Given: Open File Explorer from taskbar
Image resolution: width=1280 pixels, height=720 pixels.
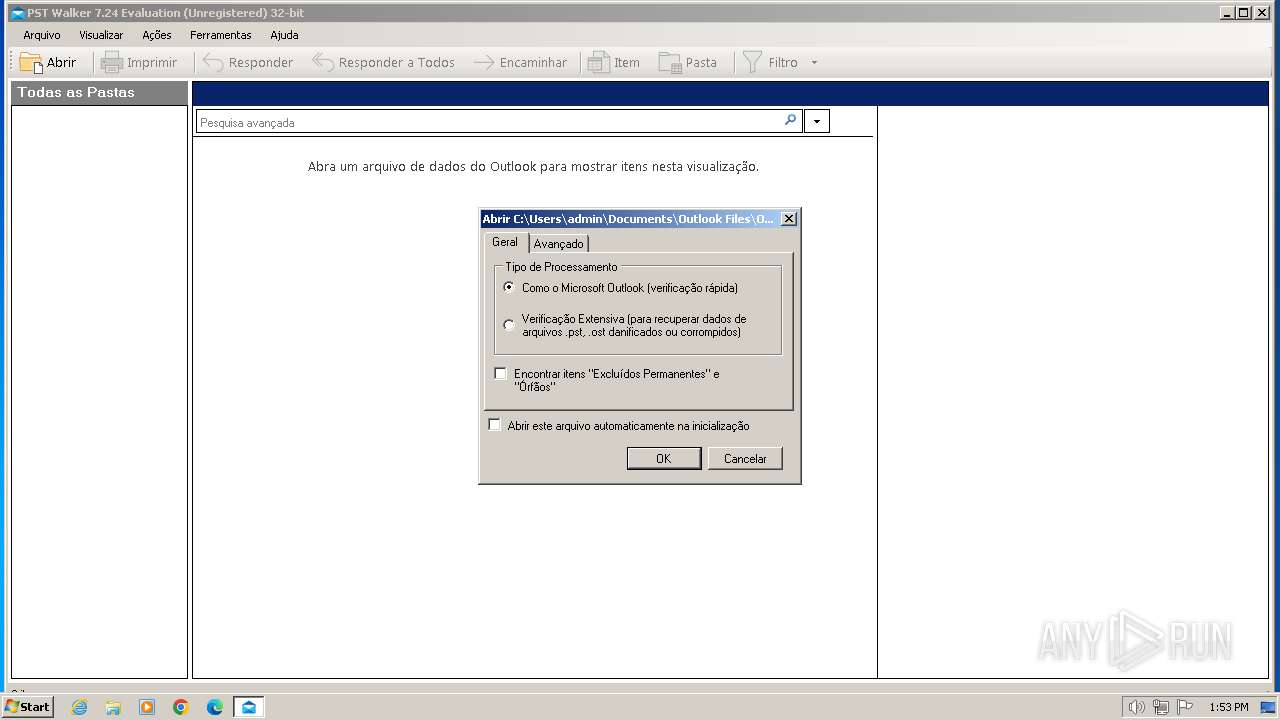Looking at the screenshot, I should point(113,707).
